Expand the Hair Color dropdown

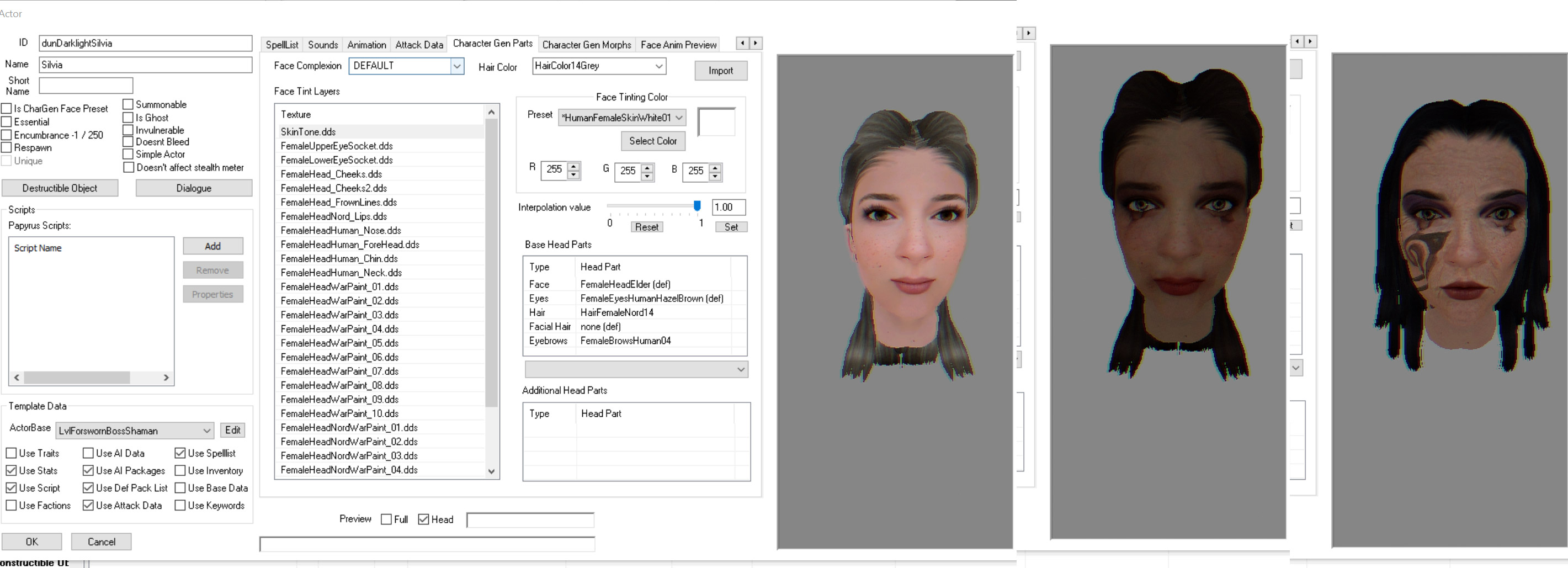(658, 66)
